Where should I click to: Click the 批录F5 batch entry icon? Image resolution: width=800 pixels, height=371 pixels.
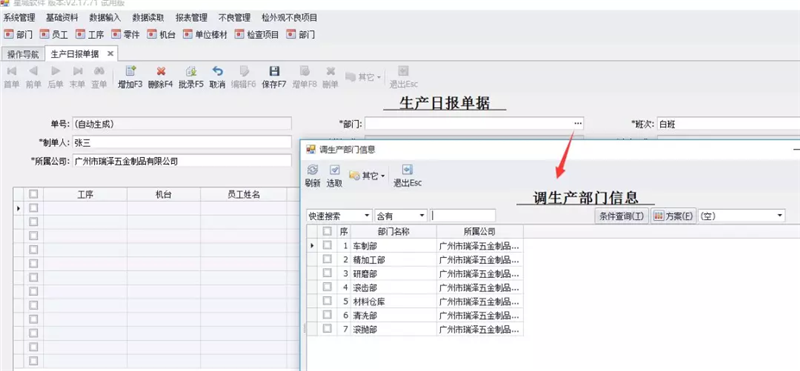191,71
